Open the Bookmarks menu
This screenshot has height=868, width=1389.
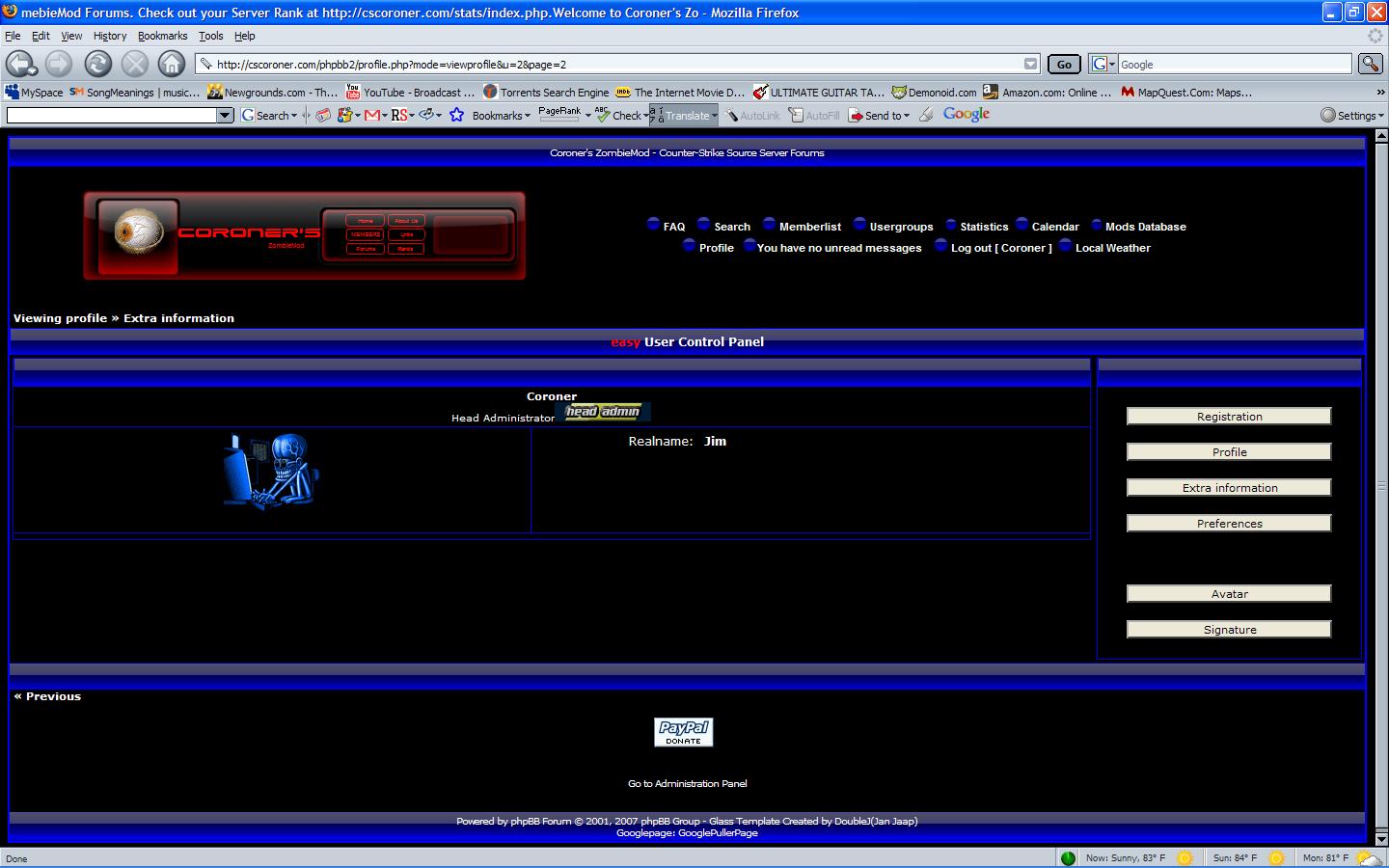162,36
